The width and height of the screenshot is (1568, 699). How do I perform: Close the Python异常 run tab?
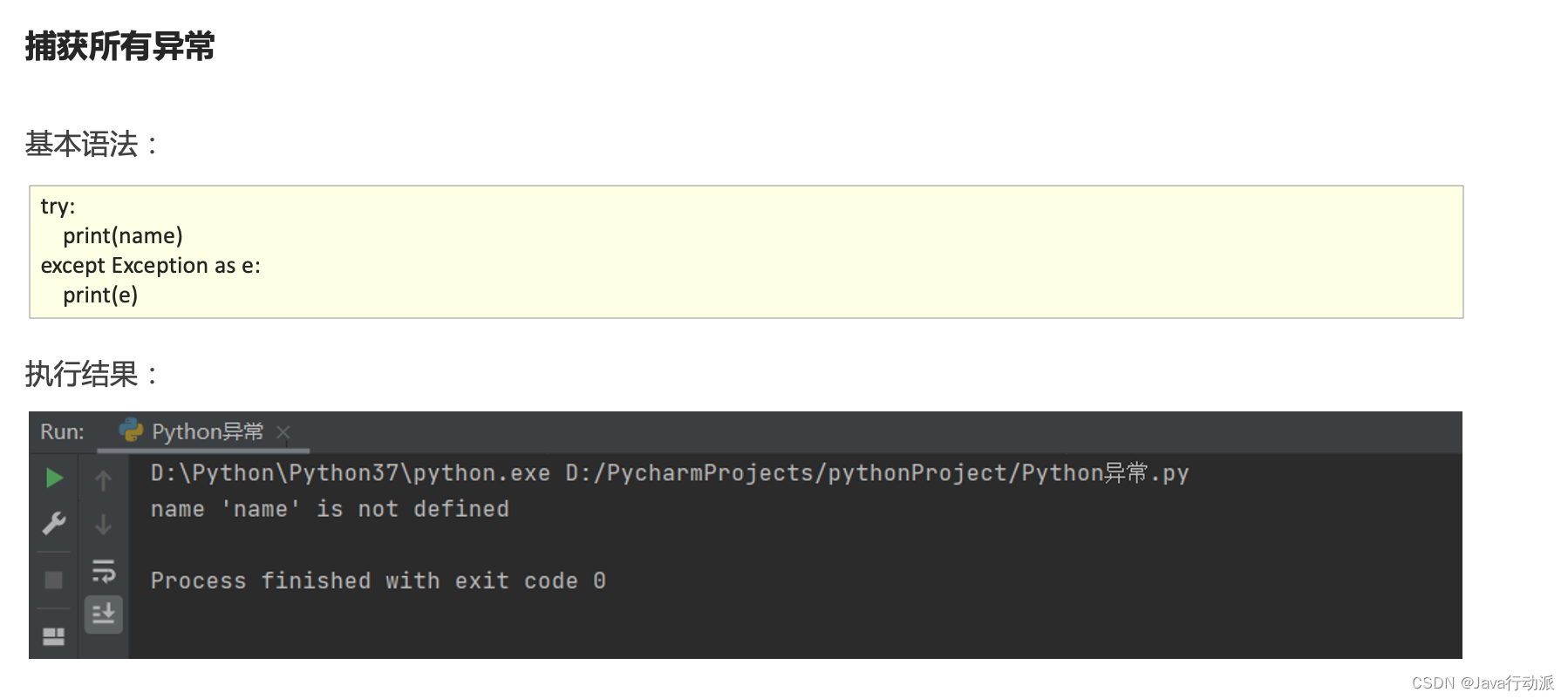click(x=283, y=431)
